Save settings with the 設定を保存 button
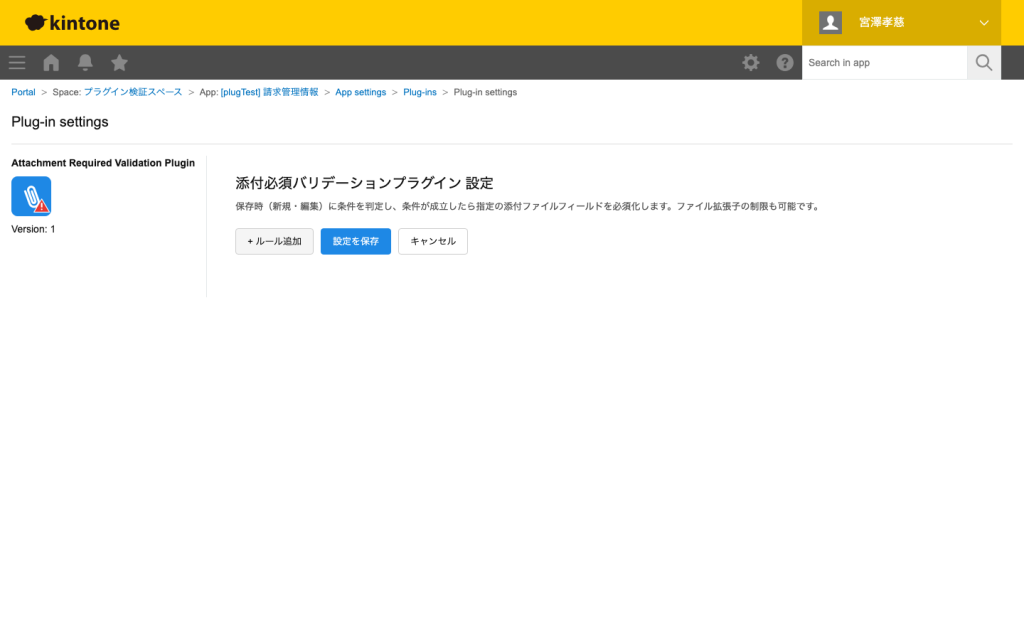The width and height of the screenshot is (1024, 640). pos(355,241)
